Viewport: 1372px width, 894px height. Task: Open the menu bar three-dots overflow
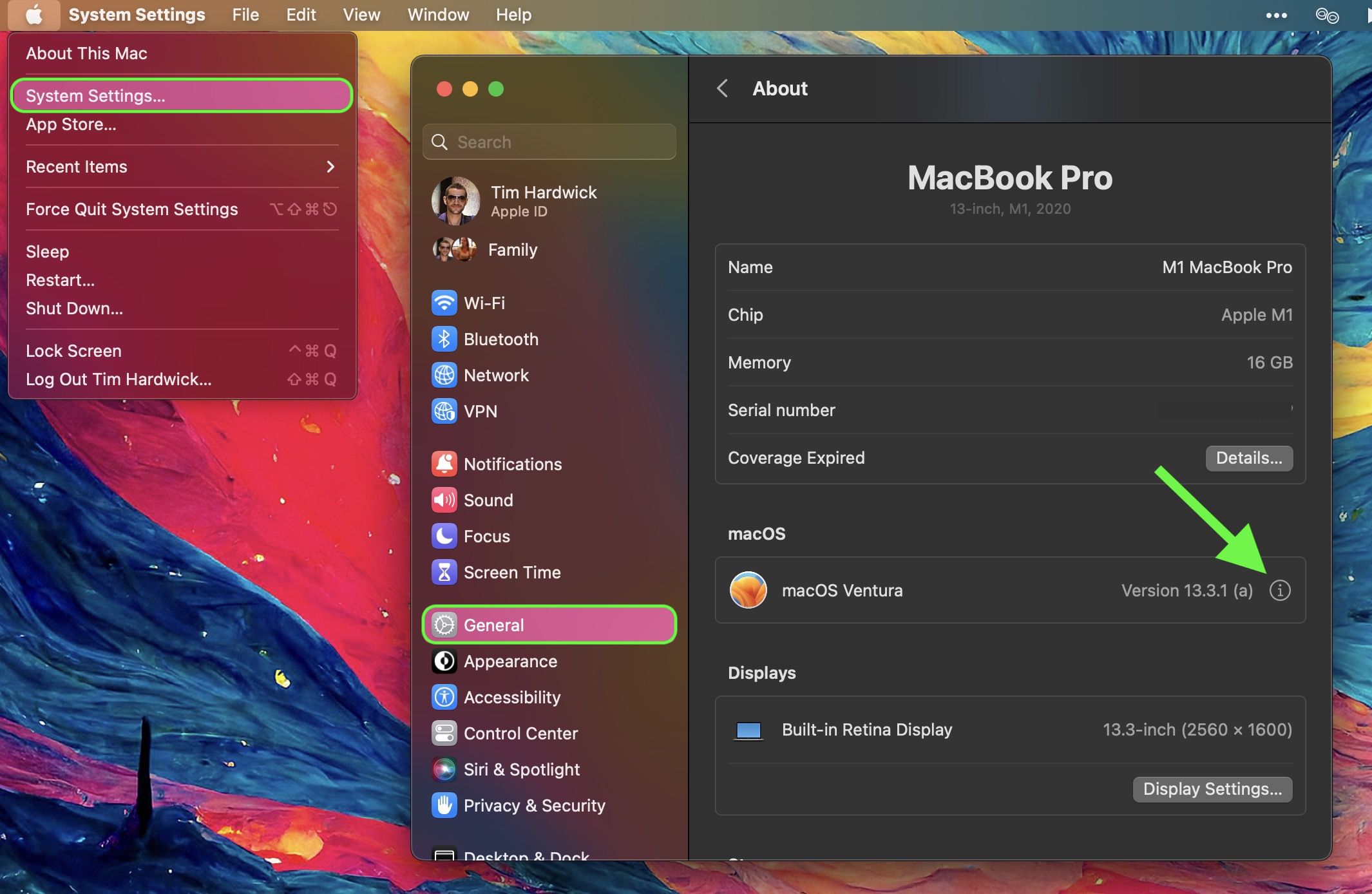point(1276,15)
